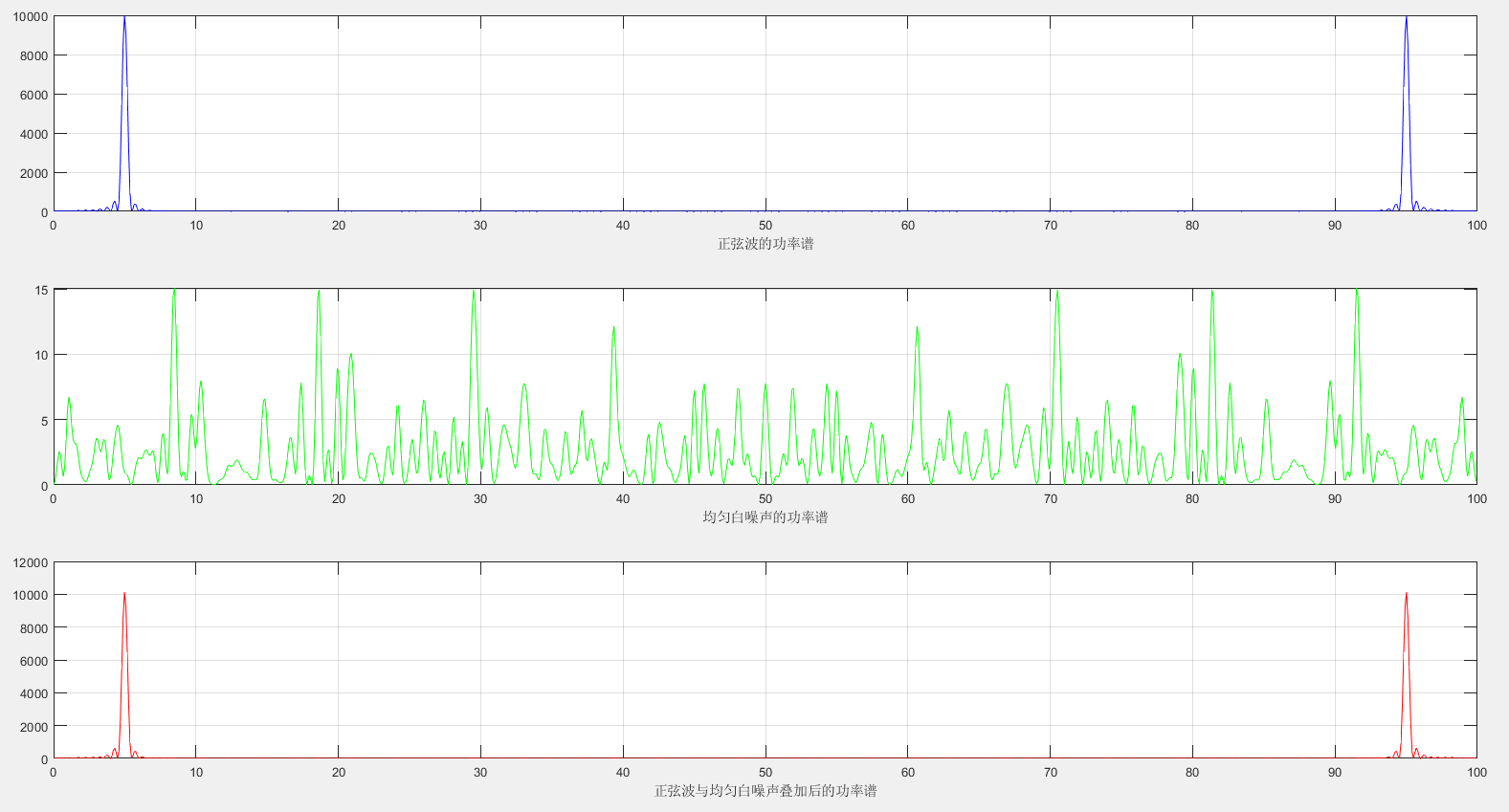Select the 12000 y-axis tick of the red plot

coord(30,563)
